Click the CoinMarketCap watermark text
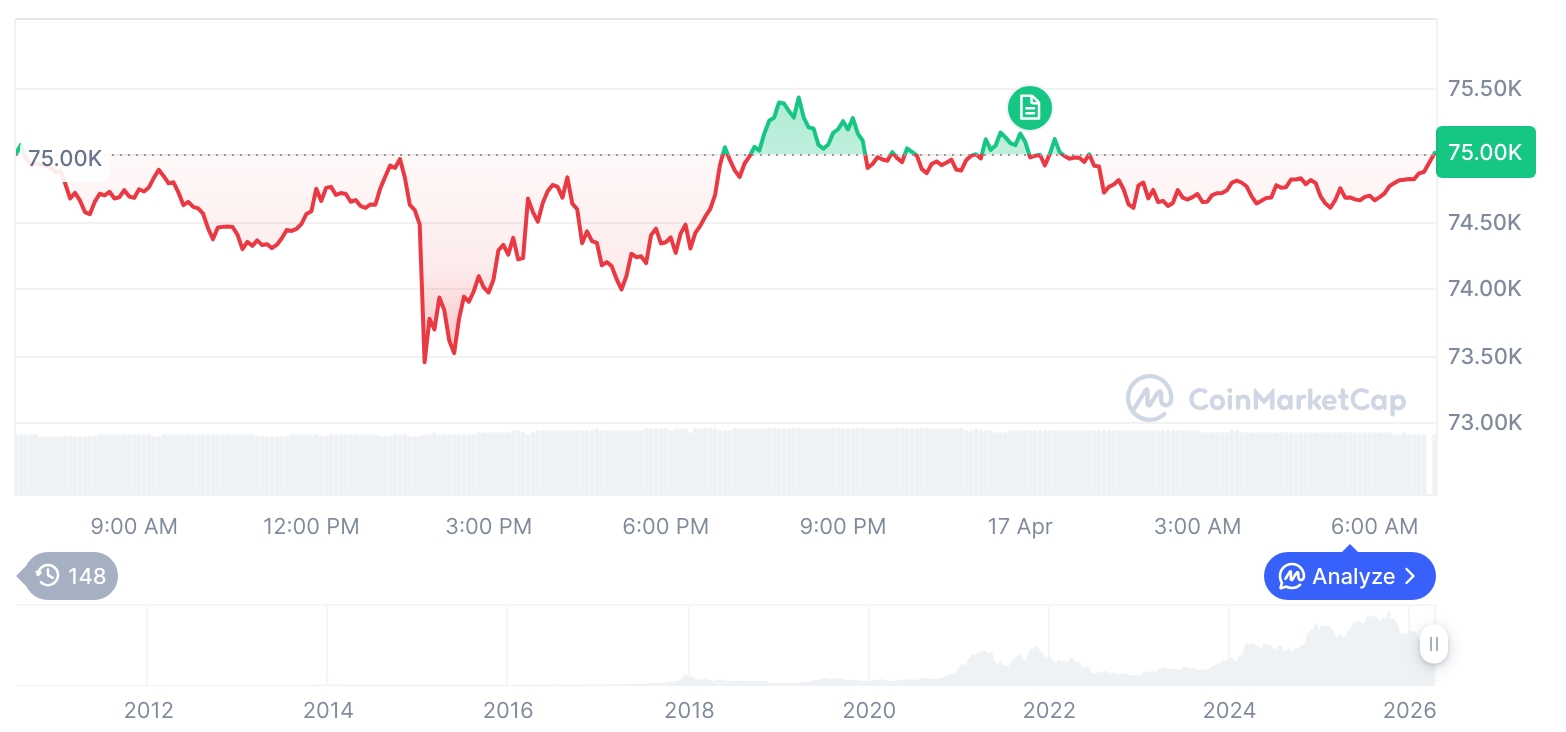This screenshot has width=1566, height=732. 1297,400
